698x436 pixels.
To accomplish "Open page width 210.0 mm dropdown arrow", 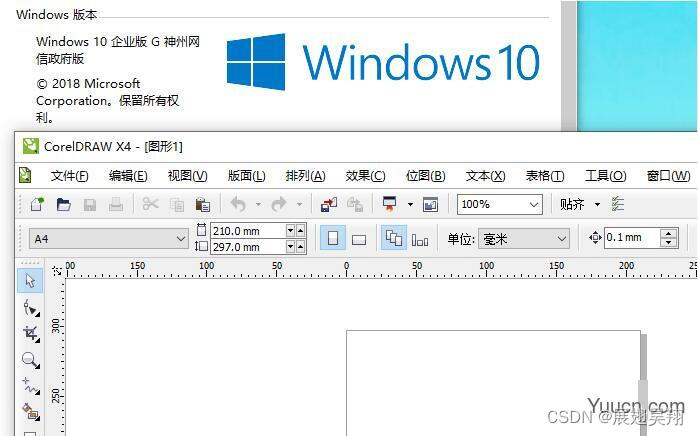I will point(291,231).
